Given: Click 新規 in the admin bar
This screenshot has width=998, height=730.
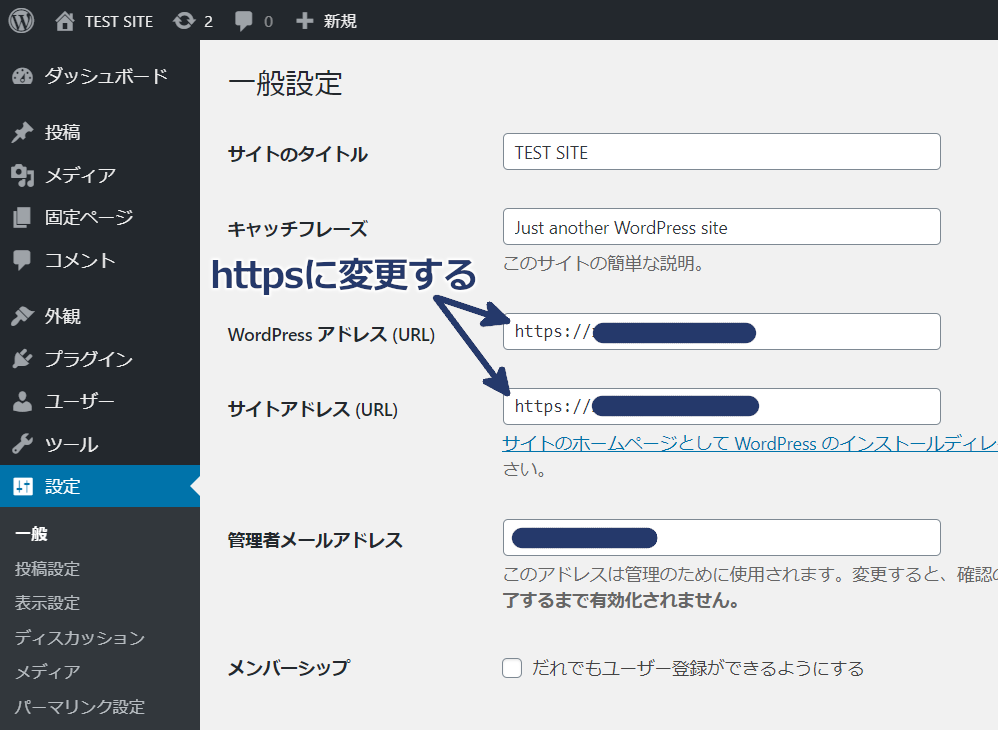Looking at the screenshot, I should (x=340, y=22).
